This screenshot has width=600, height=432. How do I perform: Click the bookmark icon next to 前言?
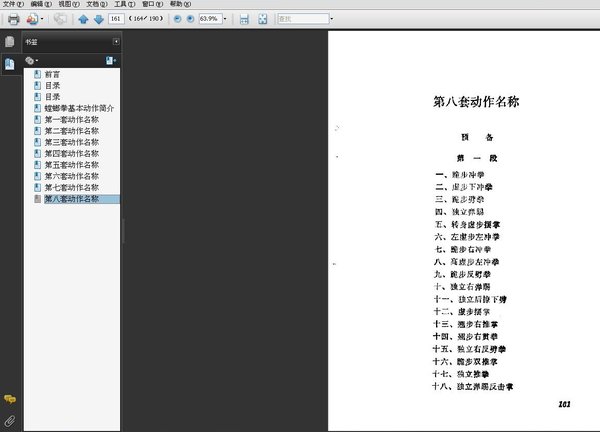(38, 74)
